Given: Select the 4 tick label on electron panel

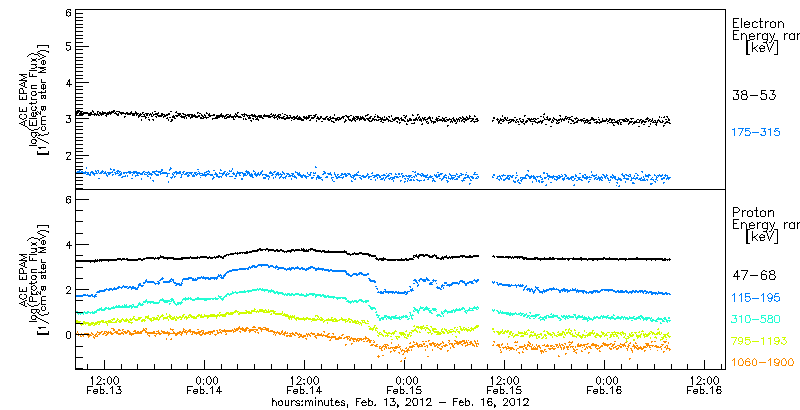Looking at the screenshot, I should tap(66, 83).
